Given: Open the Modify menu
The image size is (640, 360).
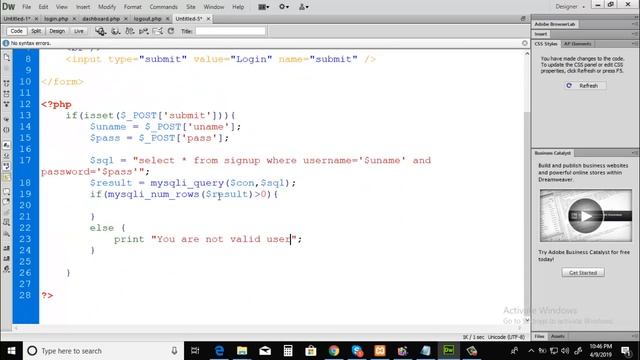Looking at the screenshot, I should pos(107,7).
